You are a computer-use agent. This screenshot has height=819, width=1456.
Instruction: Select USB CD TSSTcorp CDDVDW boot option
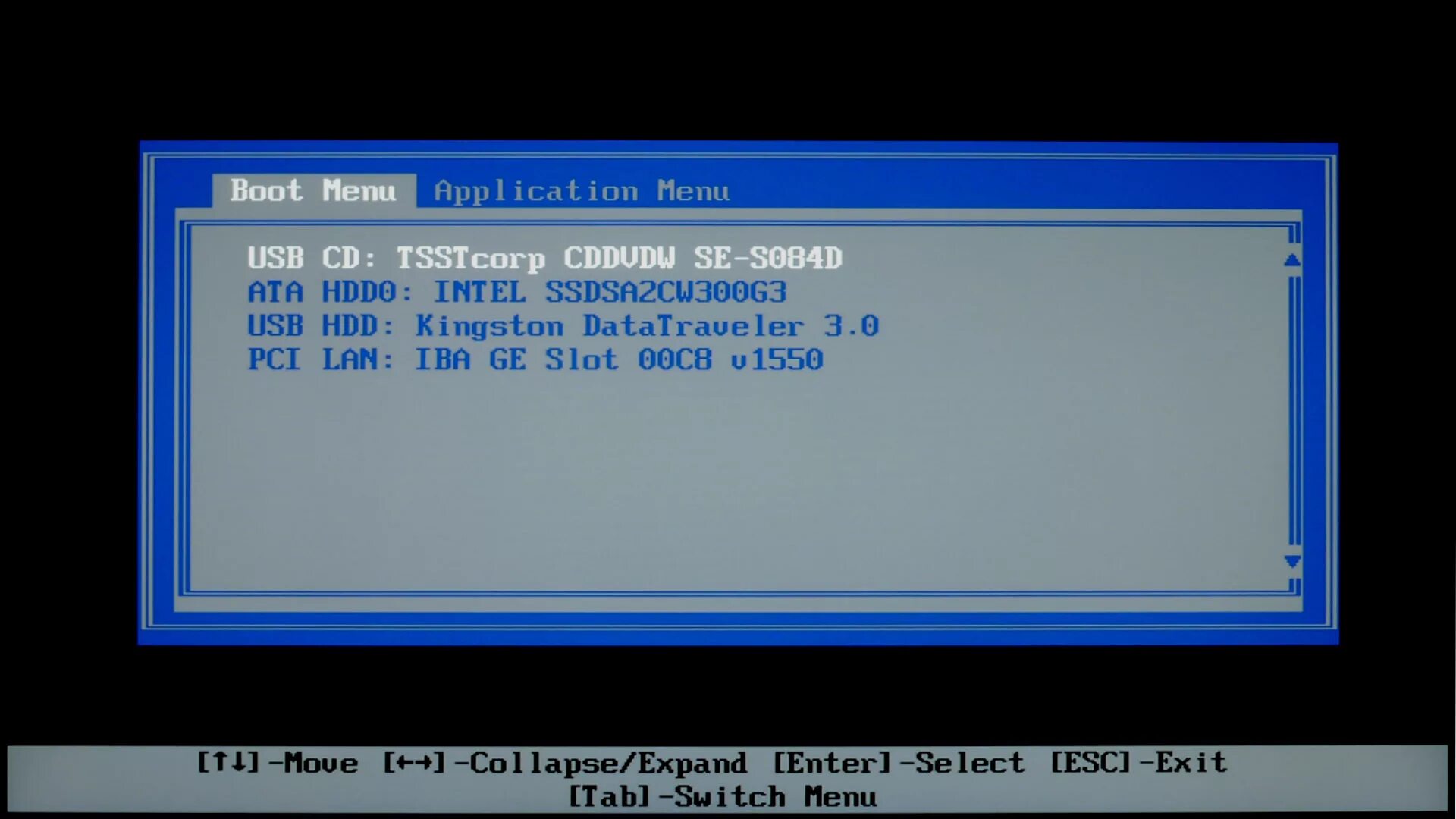544,258
